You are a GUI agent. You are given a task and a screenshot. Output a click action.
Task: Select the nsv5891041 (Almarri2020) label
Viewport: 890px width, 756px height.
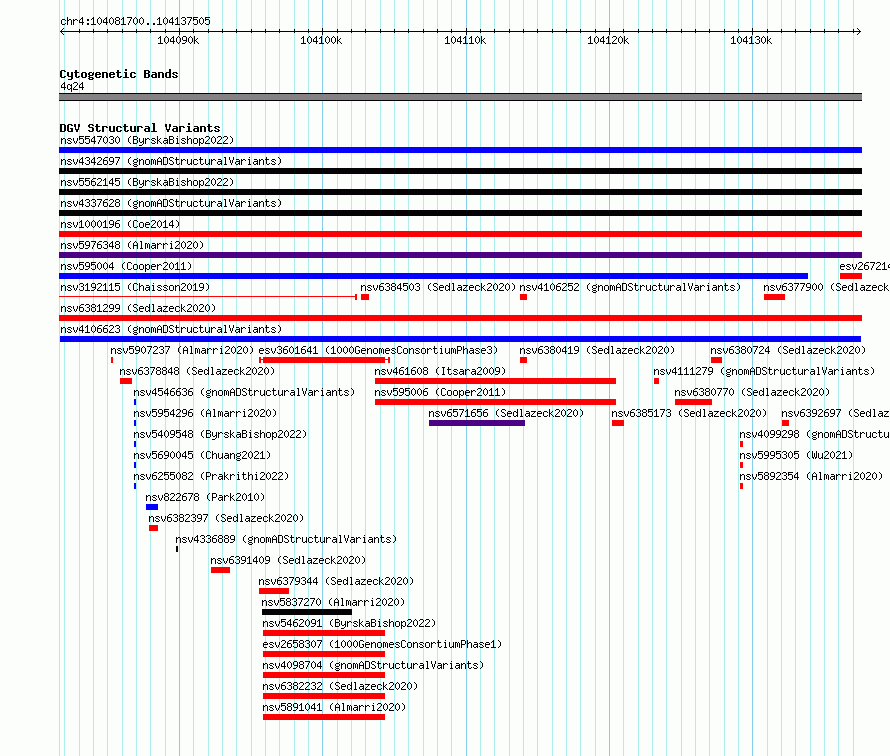point(334,707)
